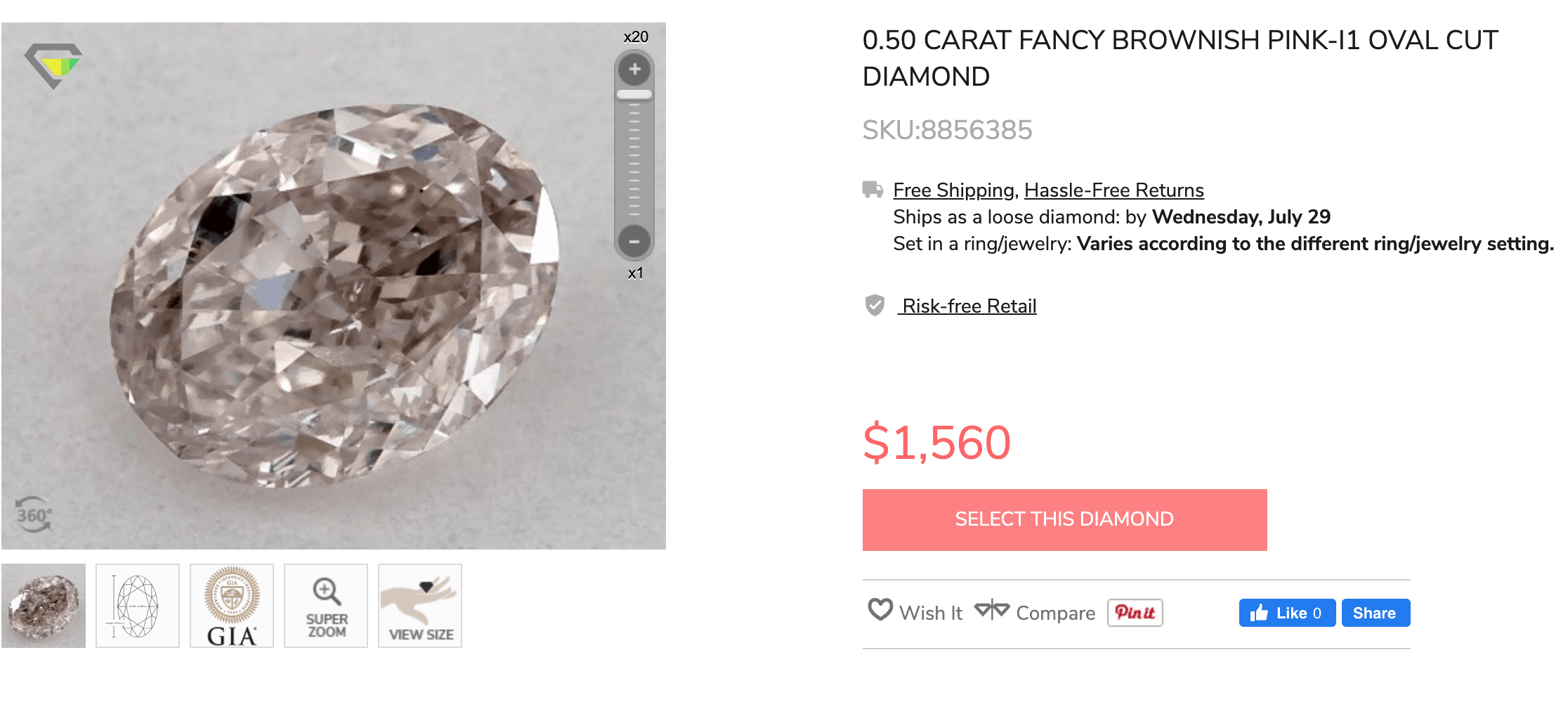This screenshot has width=1568, height=721.
Task: Click the Risk-free Retail shield icon
Action: pyautogui.click(x=875, y=305)
